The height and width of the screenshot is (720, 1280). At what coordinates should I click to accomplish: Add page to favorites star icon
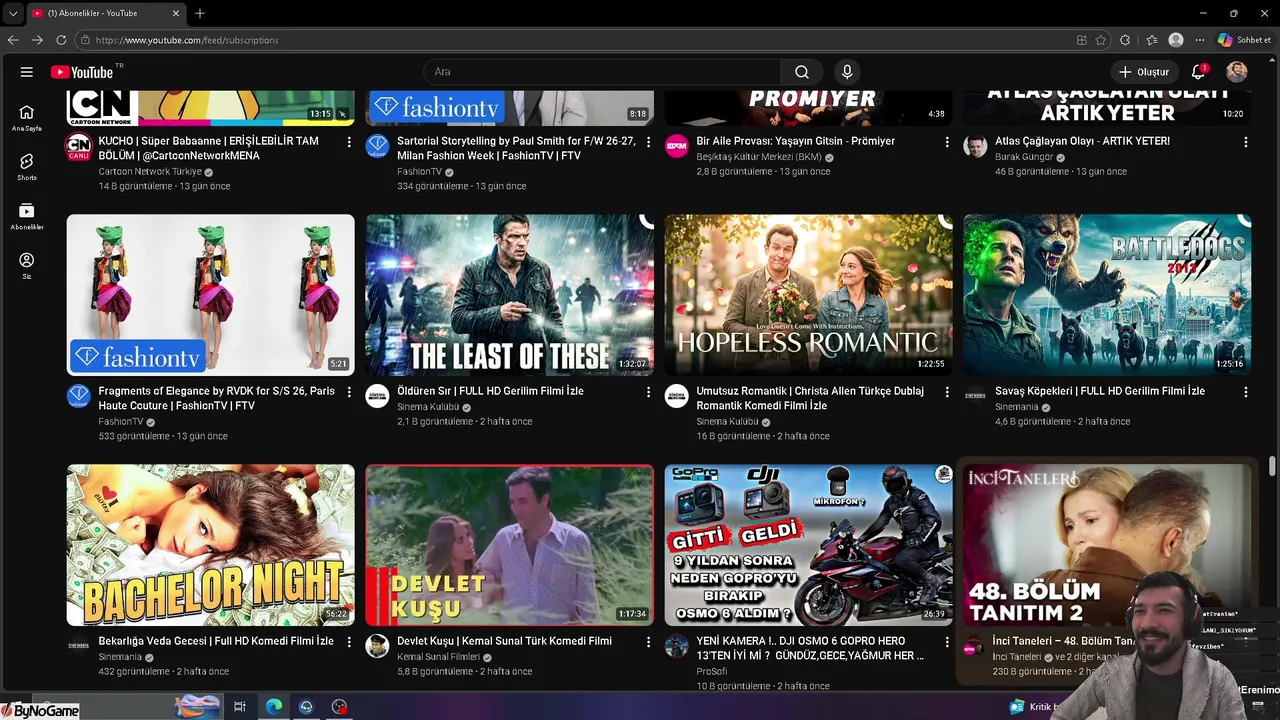1101,40
